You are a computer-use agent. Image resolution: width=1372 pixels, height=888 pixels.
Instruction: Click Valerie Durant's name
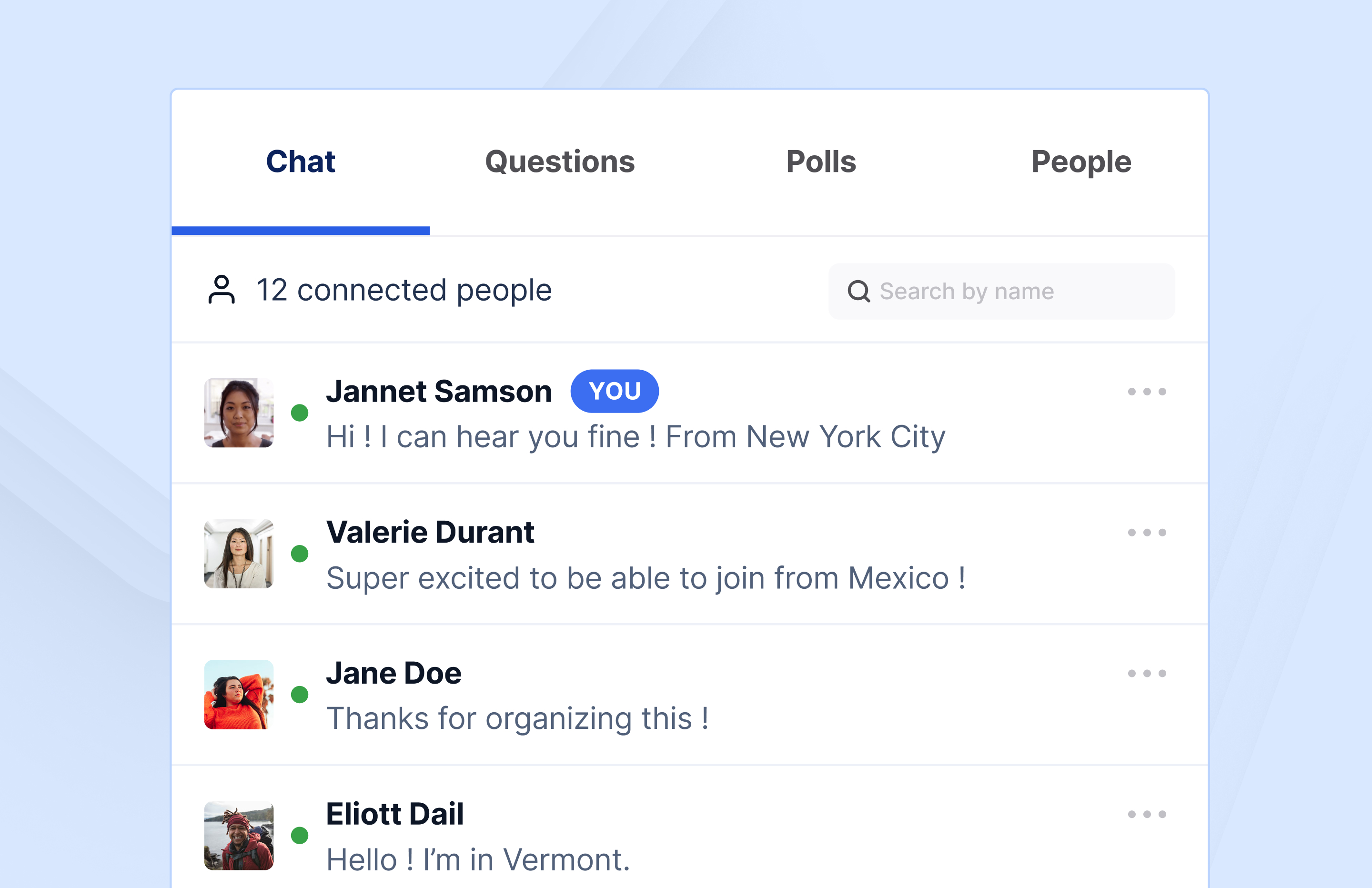point(430,531)
